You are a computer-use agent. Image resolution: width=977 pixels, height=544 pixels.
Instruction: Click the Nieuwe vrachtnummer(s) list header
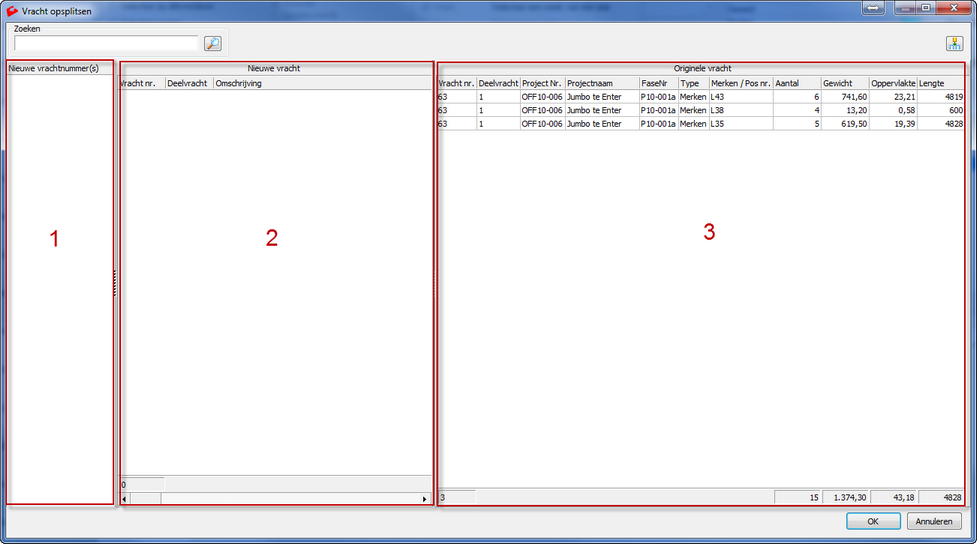[x=59, y=69]
